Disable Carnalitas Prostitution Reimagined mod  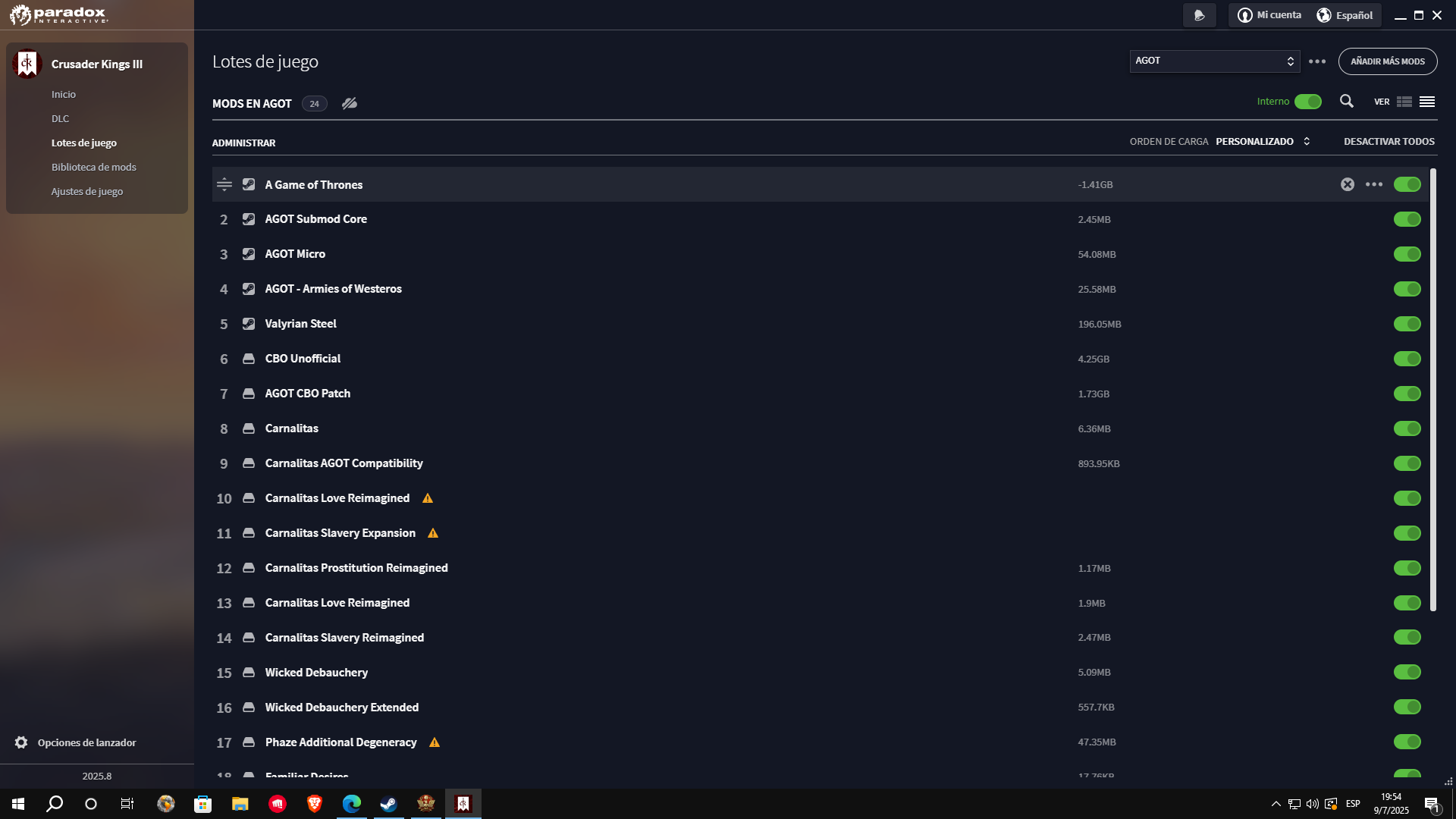(1407, 568)
